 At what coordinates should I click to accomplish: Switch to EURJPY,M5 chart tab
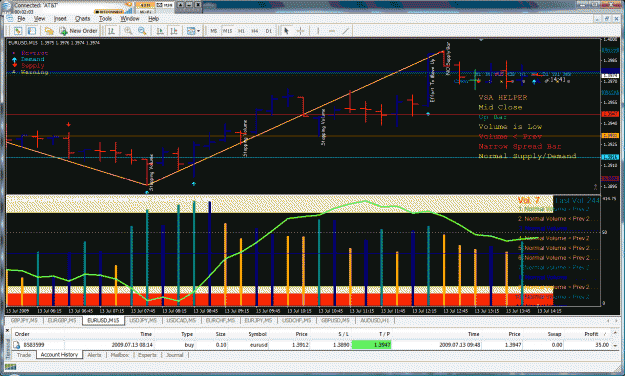(258, 321)
